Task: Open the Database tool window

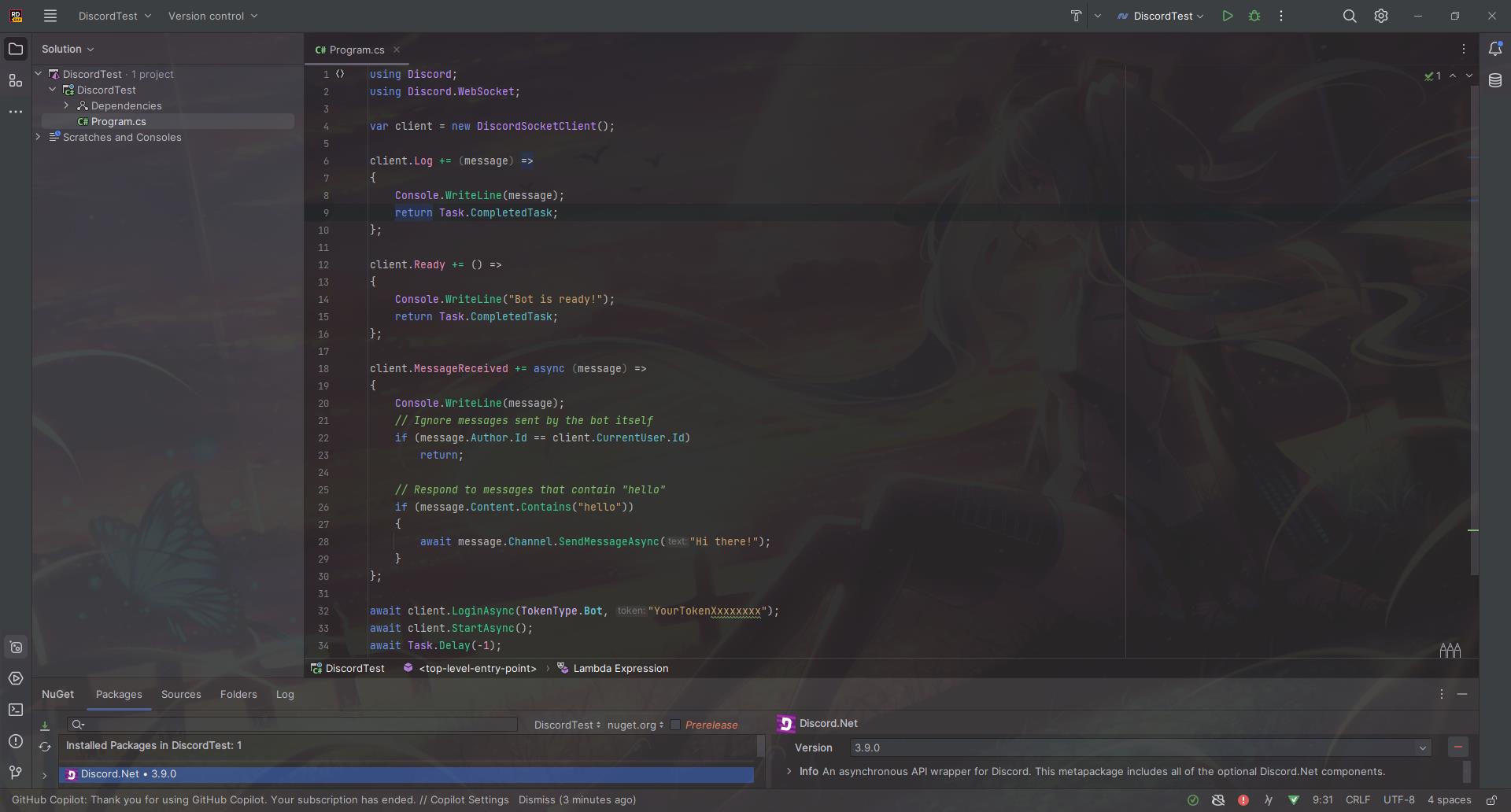Action: tap(1495, 80)
